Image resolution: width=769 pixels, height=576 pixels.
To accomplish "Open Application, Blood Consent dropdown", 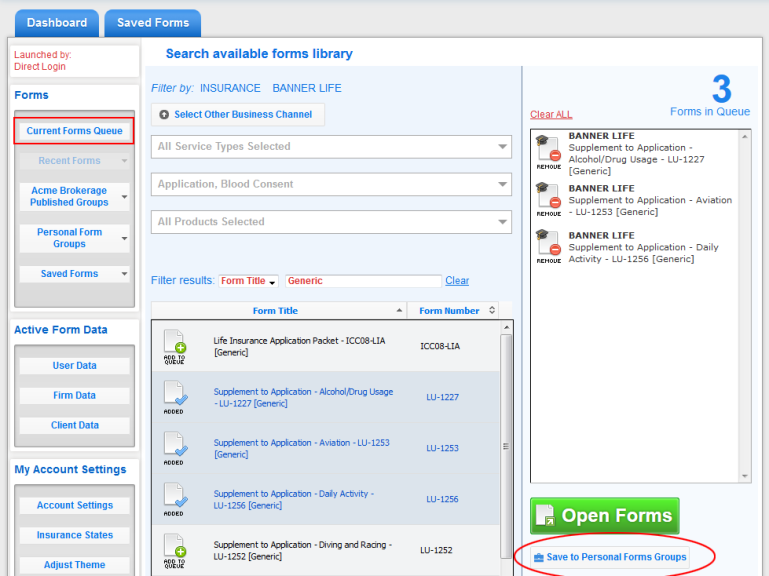I will pyautogui.click(x=331, y=184).
